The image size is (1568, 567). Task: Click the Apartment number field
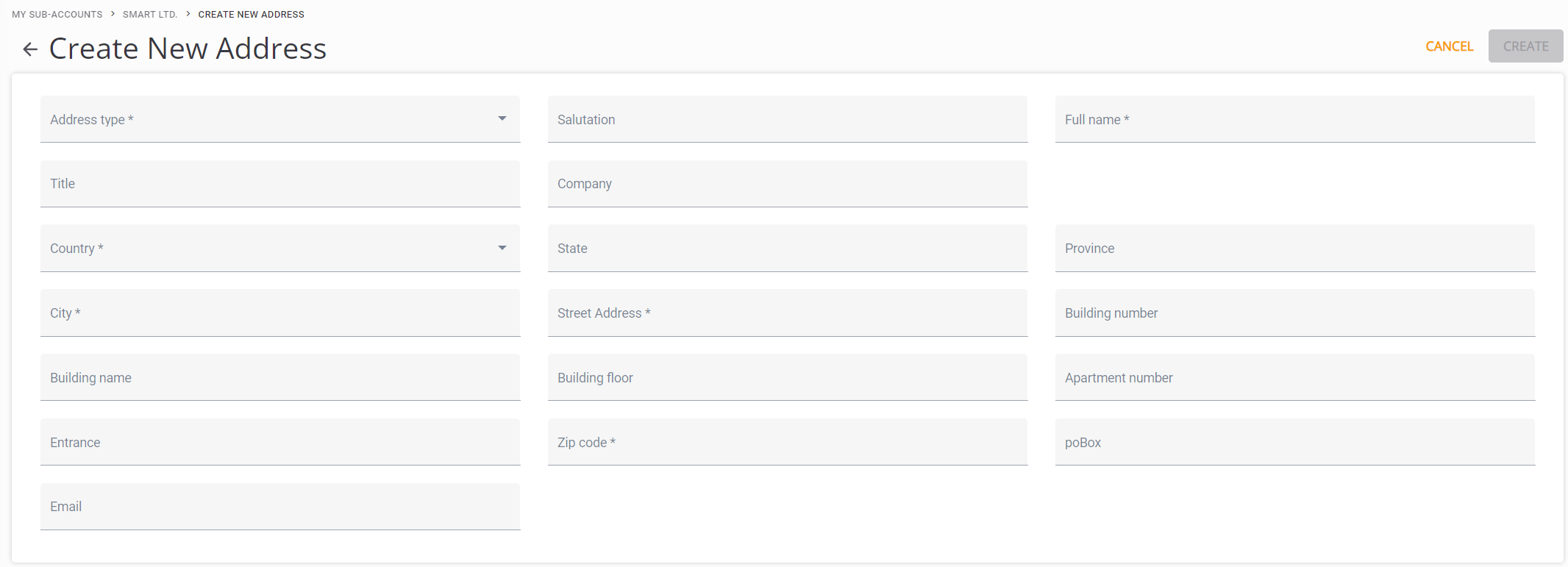[x=1294, y=378]
